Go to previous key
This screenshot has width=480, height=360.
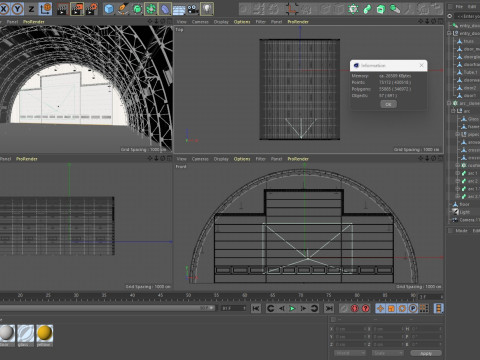(x=270, y=308)
